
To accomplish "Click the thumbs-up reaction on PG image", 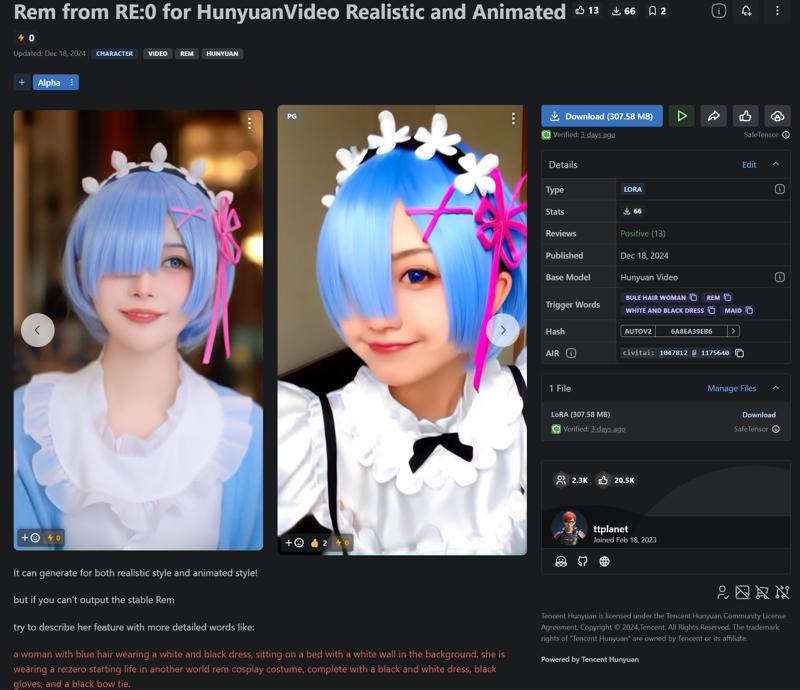I will click(x=318, y=543).
